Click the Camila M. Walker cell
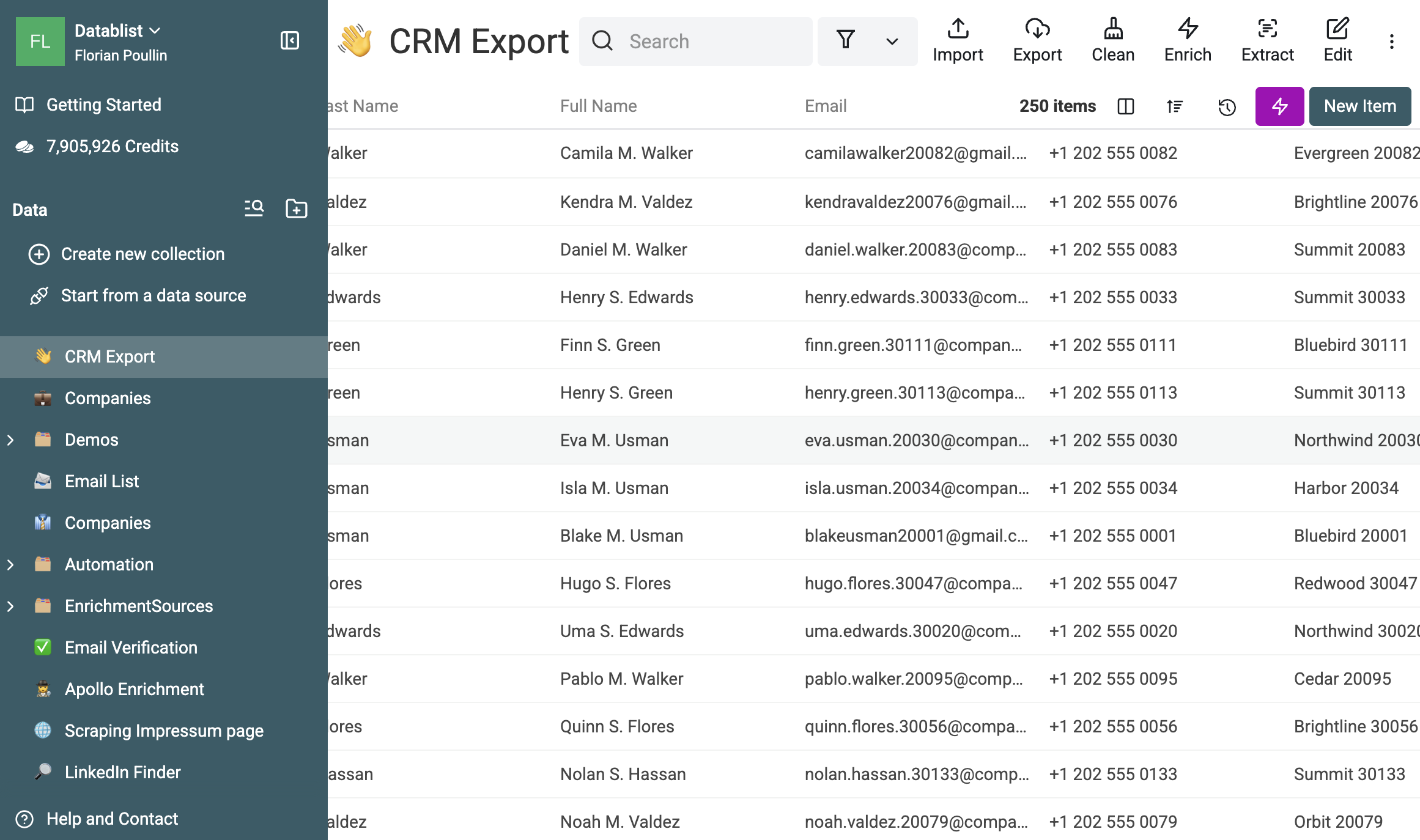Viewport: 1420px width, 840px height. pyautogui.click(x=626, y=153)
